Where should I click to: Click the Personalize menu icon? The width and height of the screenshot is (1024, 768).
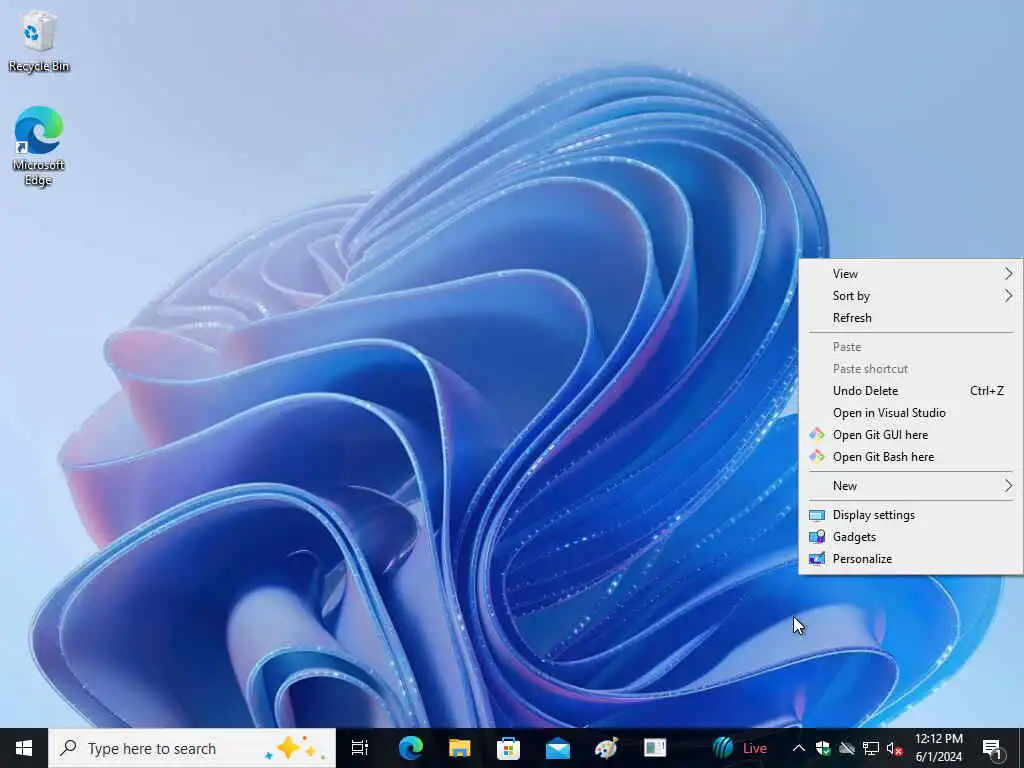tap(816, 559)
